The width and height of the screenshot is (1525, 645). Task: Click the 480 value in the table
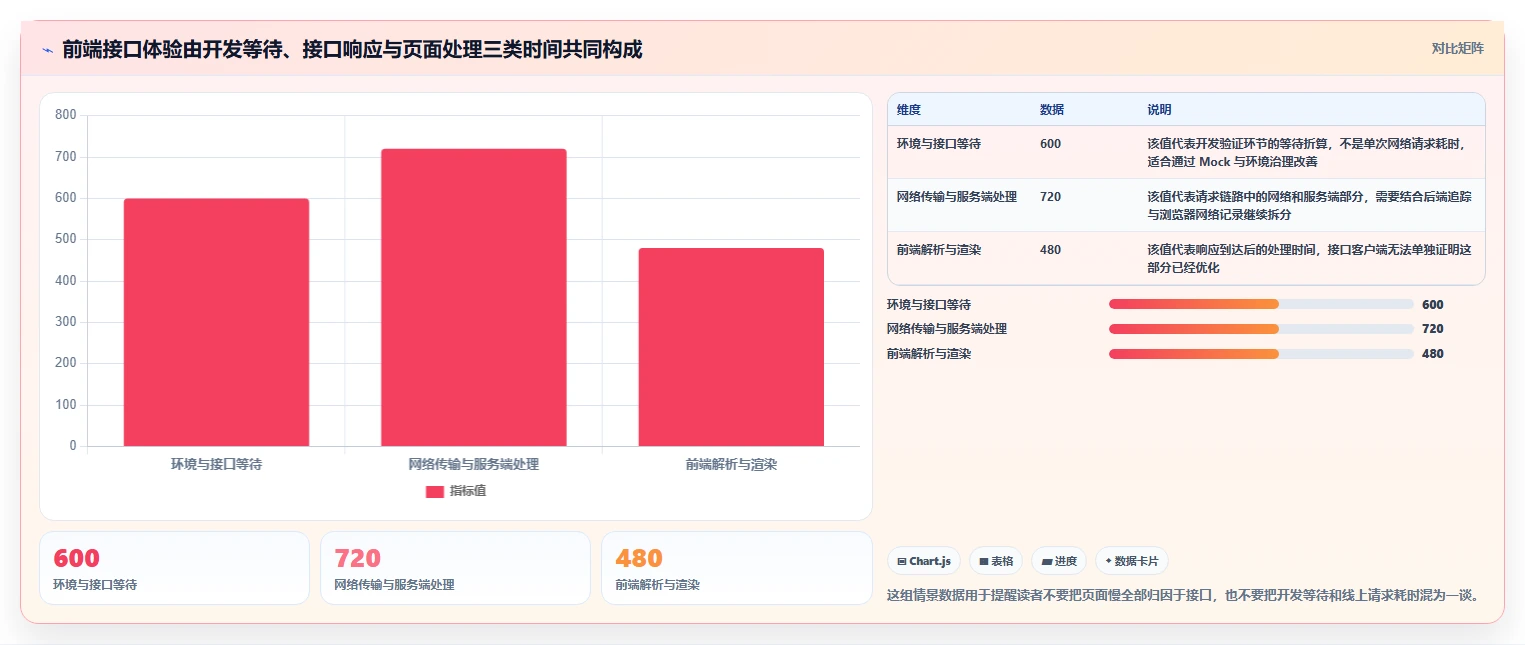pyautogui.click(x=1050, y=250)
